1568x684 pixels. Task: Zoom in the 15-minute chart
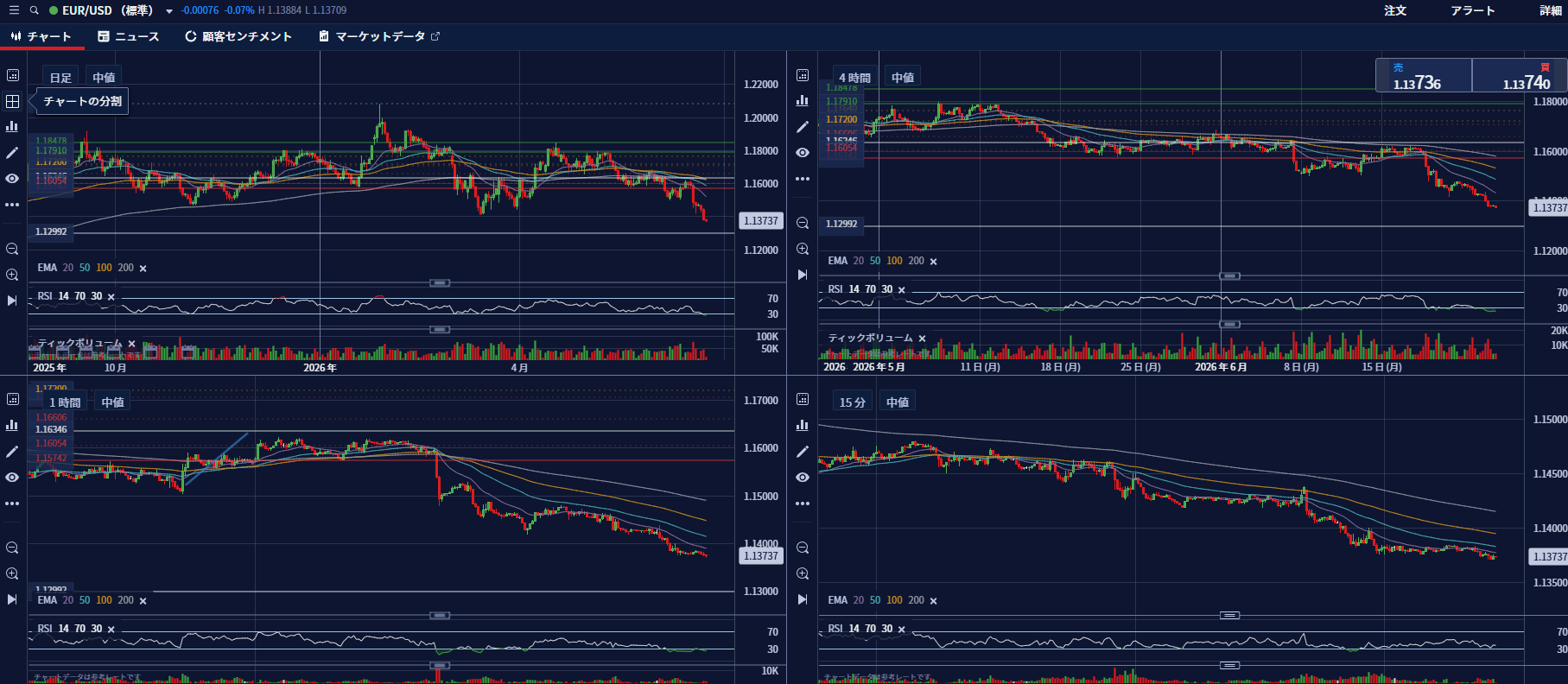point(803,573)
